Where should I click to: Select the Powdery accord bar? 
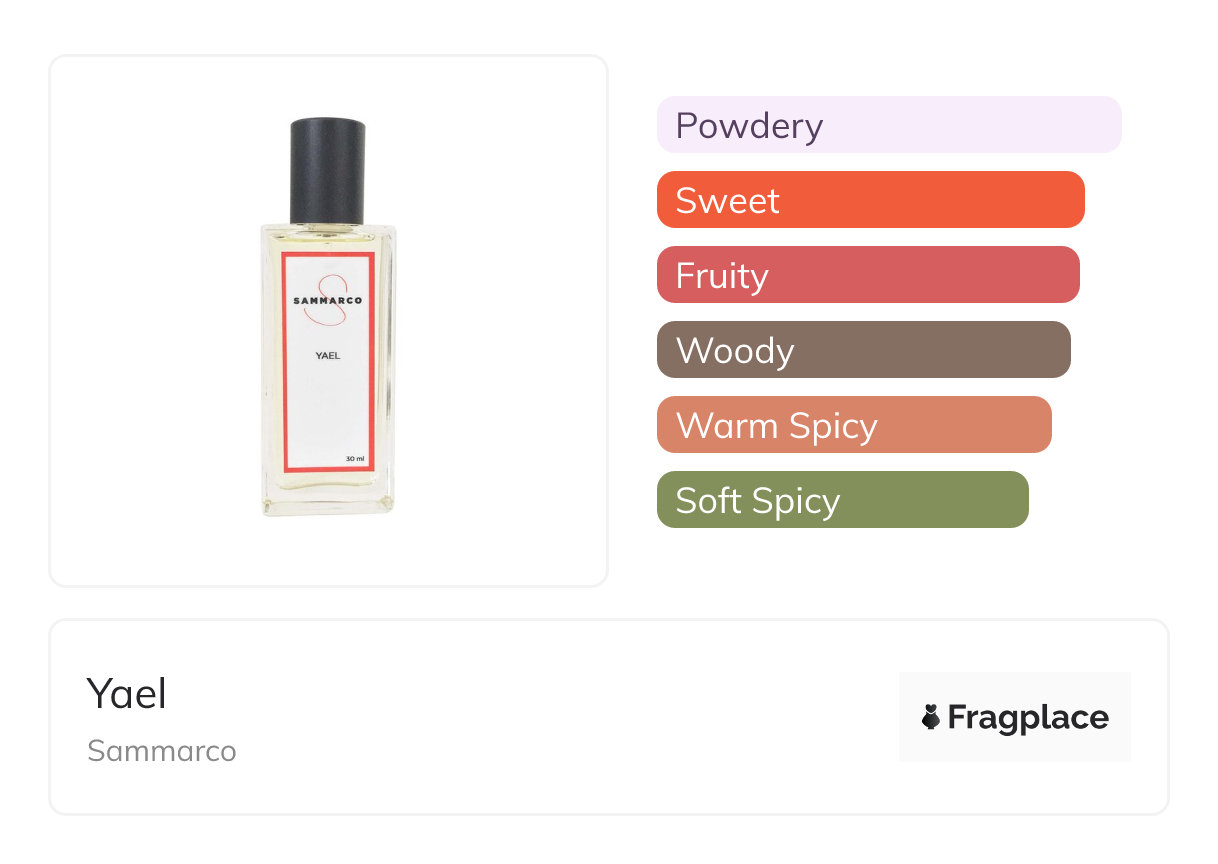pyautogui.click(x=888, y=125)
